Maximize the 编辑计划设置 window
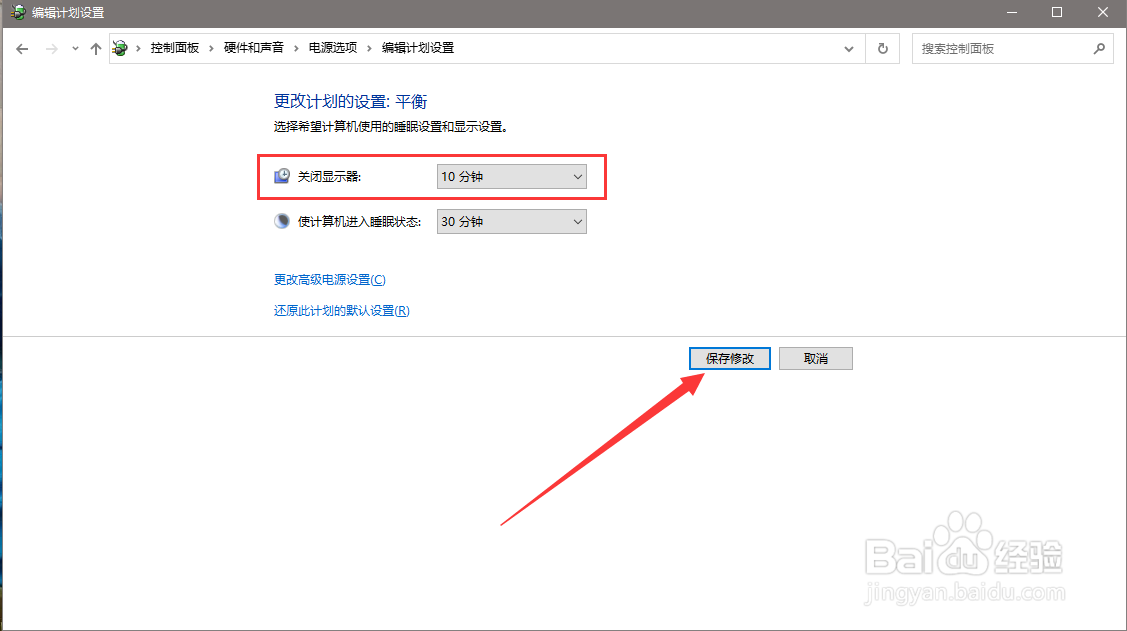The width and height of the screenshot is (1127, 631). coord(1057,13)
